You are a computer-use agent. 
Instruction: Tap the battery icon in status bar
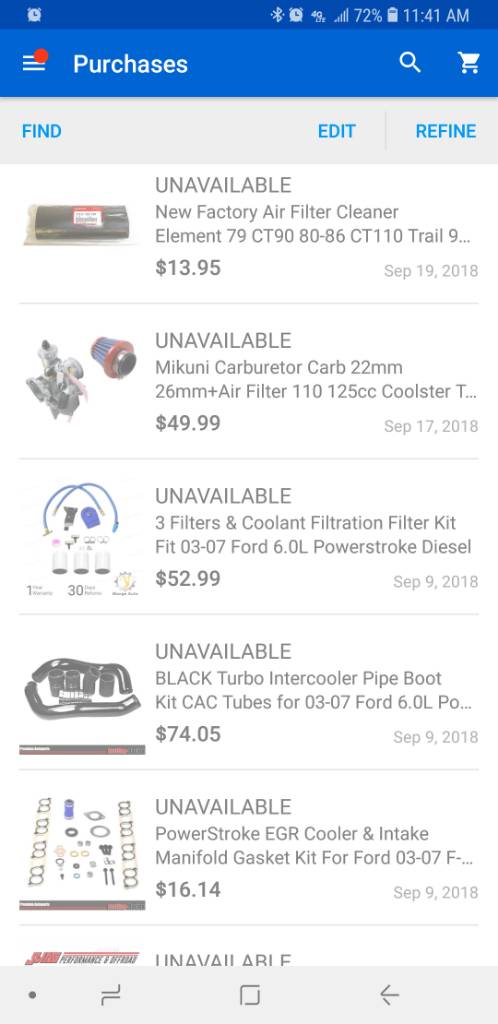392,14
